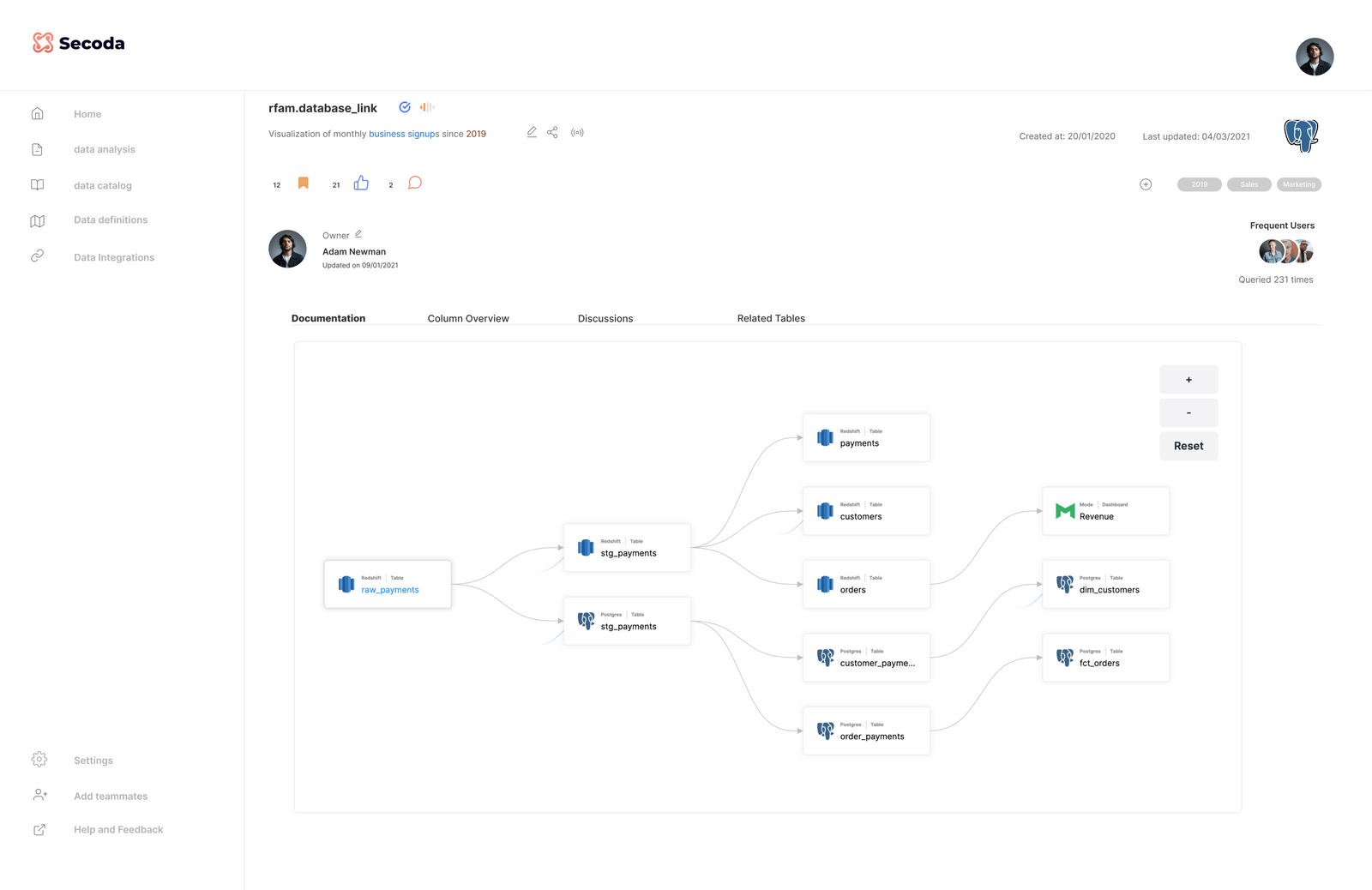The image size is (1372, 890).
Task: Click the share icon near the description
Action: click(x=553, y=132)
